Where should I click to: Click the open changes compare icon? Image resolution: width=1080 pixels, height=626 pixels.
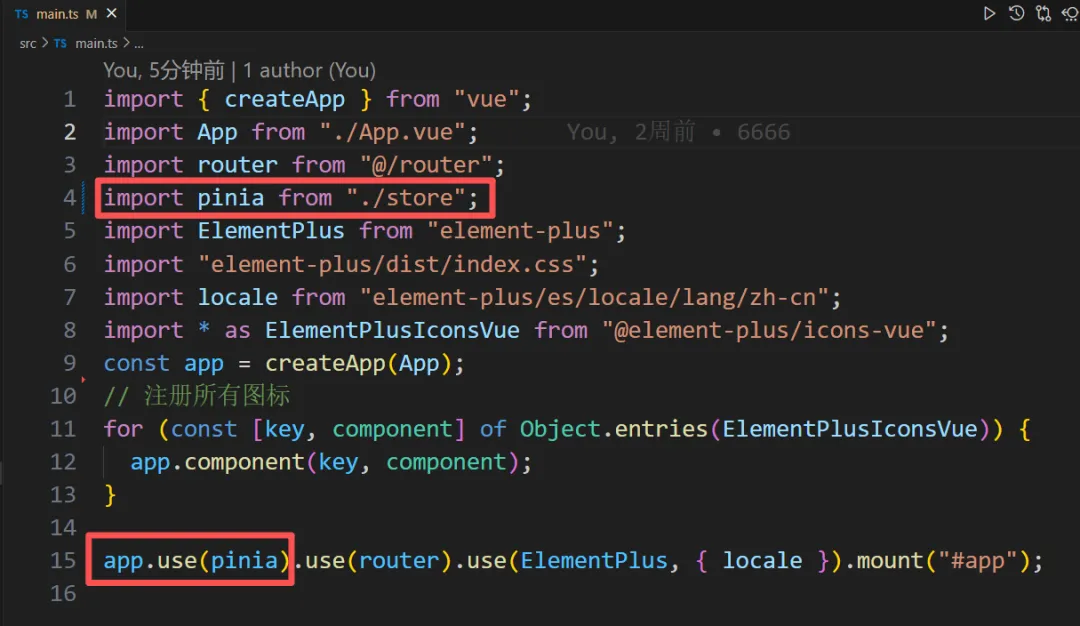pos(1043,14)
